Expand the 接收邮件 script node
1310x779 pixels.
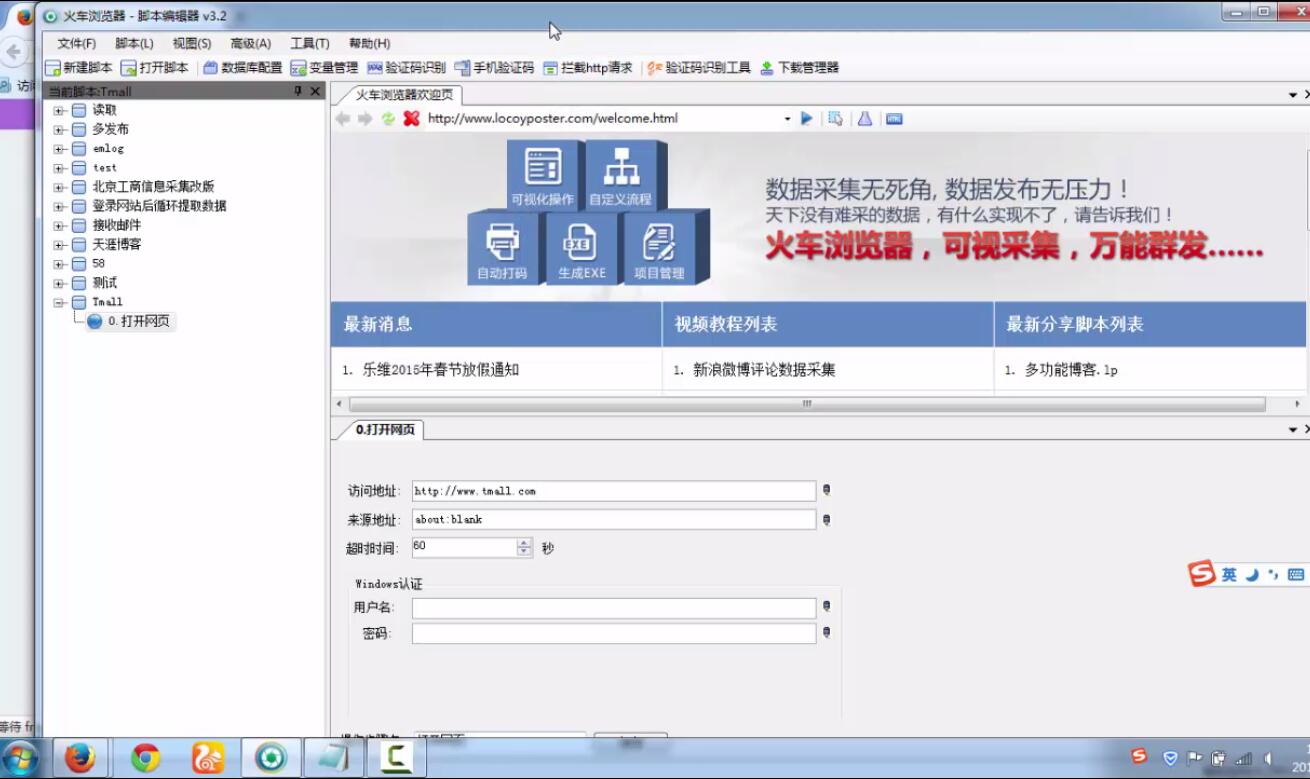click(x=59, y=226)
